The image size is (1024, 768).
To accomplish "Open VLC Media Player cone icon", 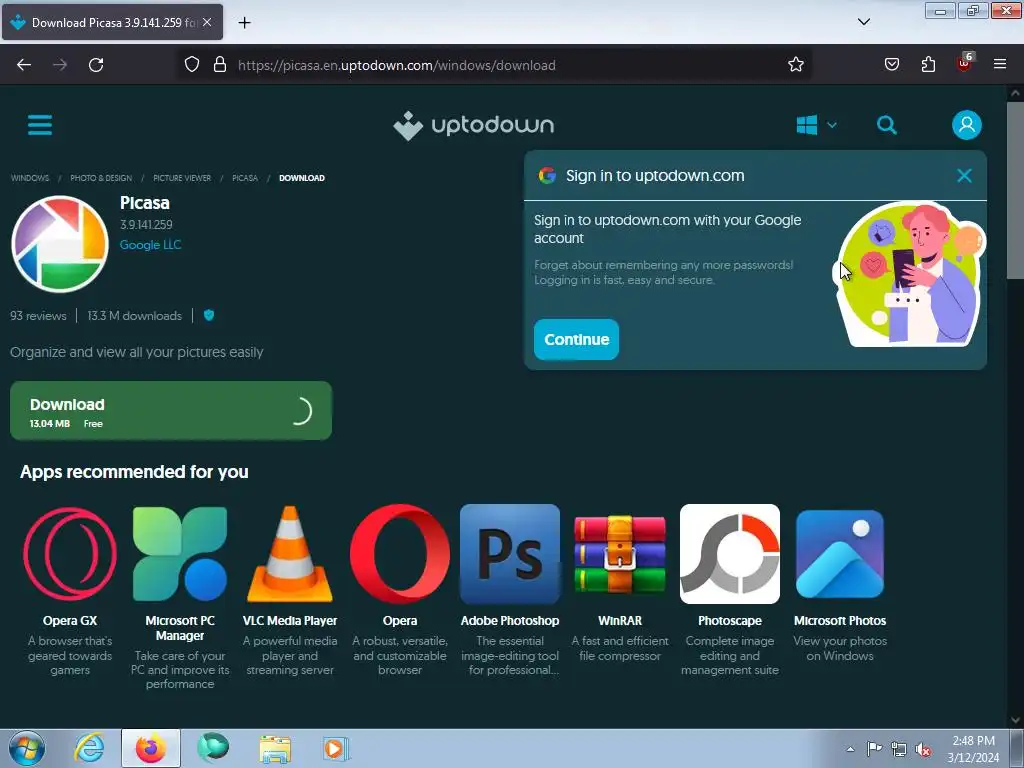I will point(290,554).
